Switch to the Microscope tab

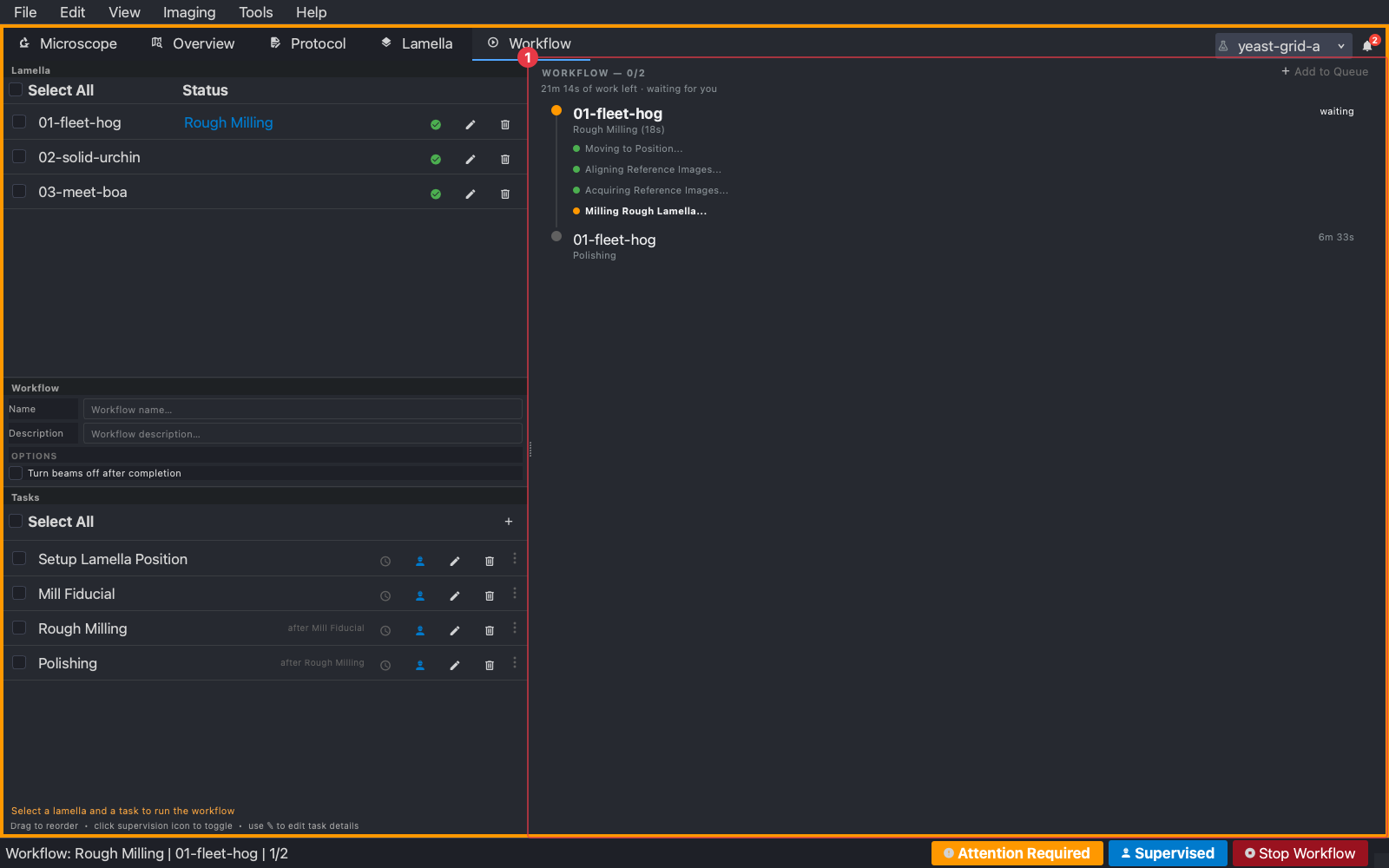coord(68,43)
